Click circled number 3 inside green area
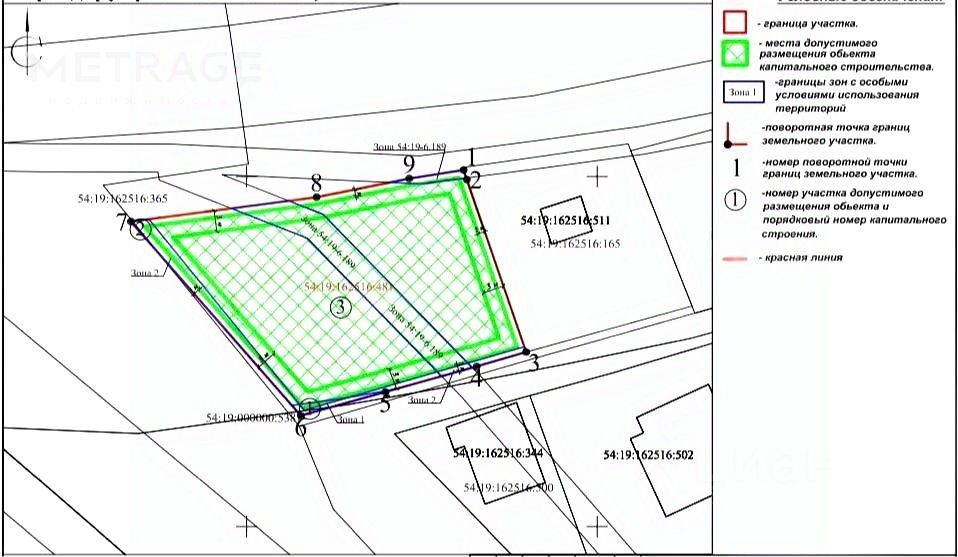 [340, 307]
